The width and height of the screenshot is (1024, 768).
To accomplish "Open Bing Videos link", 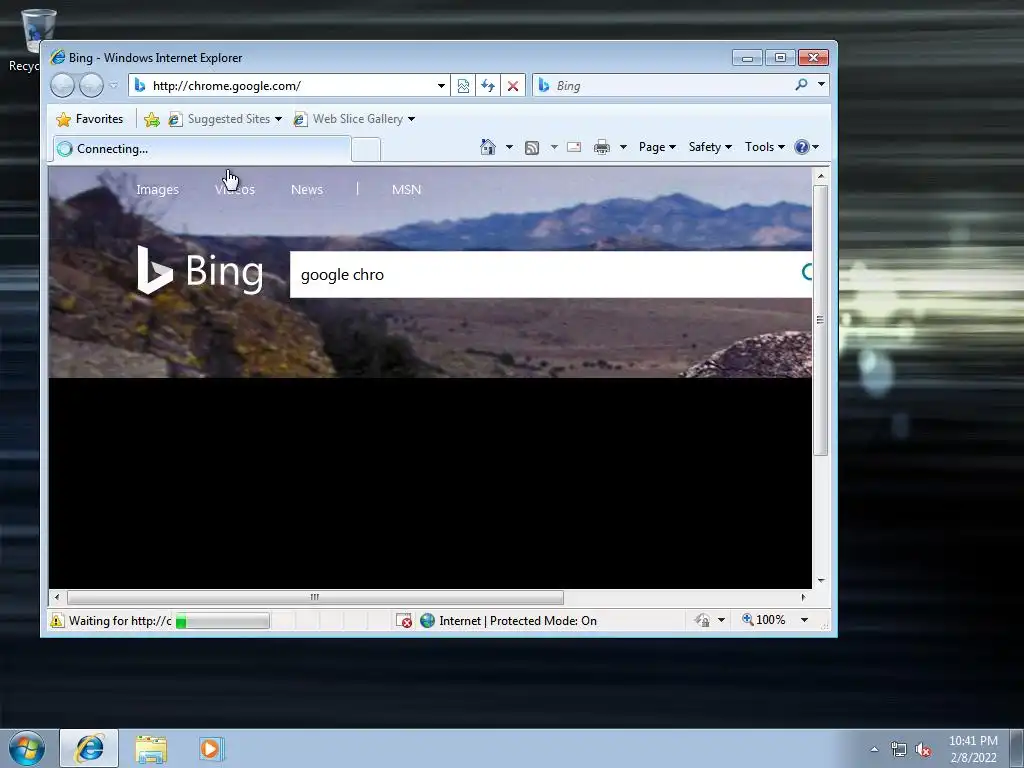I will 235,189.
